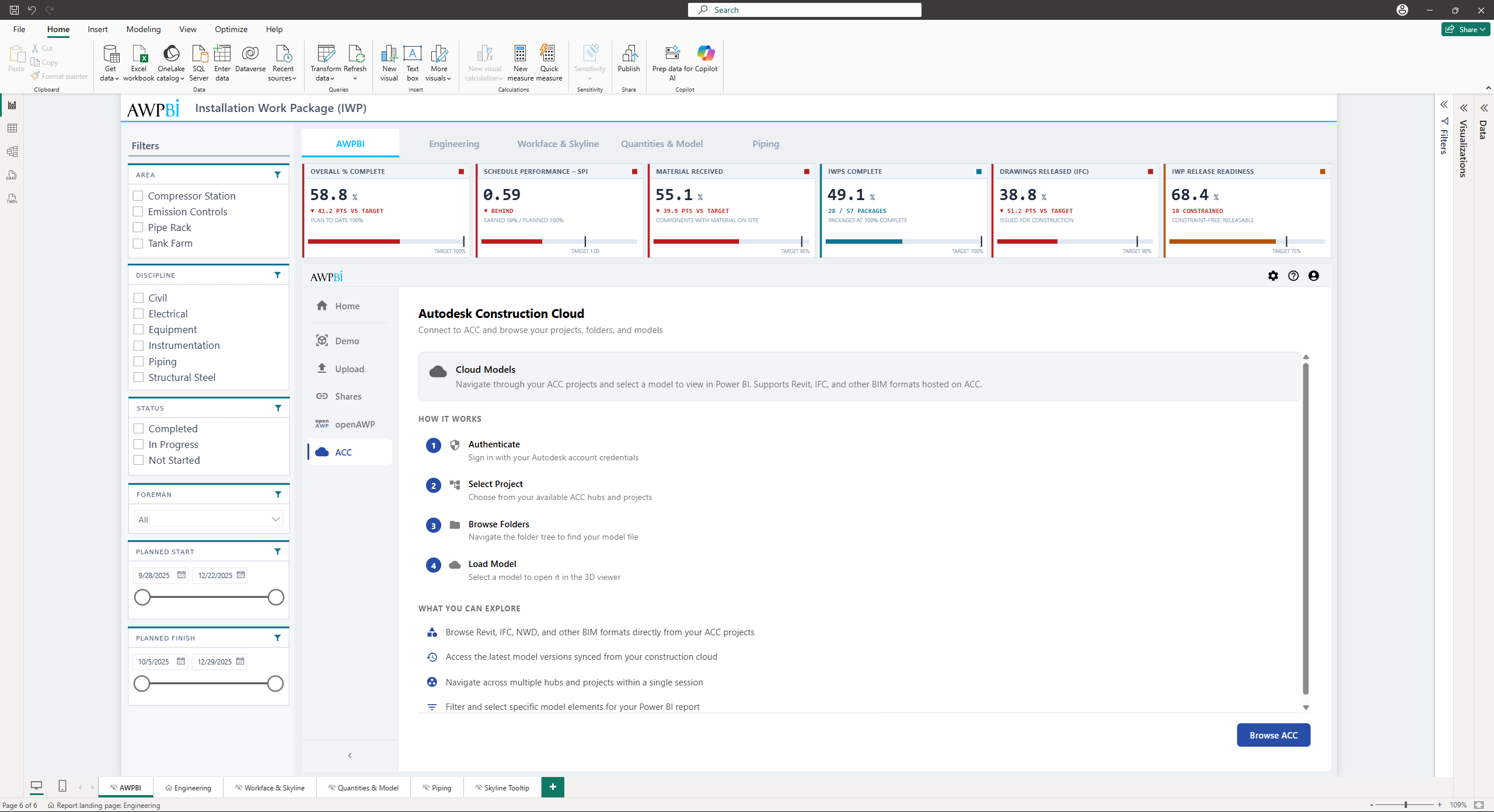Click Planned Start slider left handle
This screenshot has height=812, width=1494.
pos(142,597)
